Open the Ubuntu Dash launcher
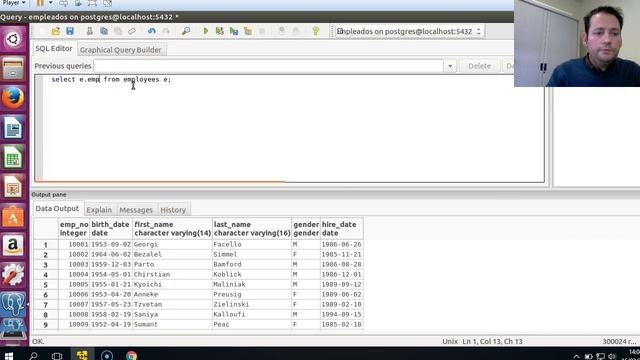 tap(13, 39)
